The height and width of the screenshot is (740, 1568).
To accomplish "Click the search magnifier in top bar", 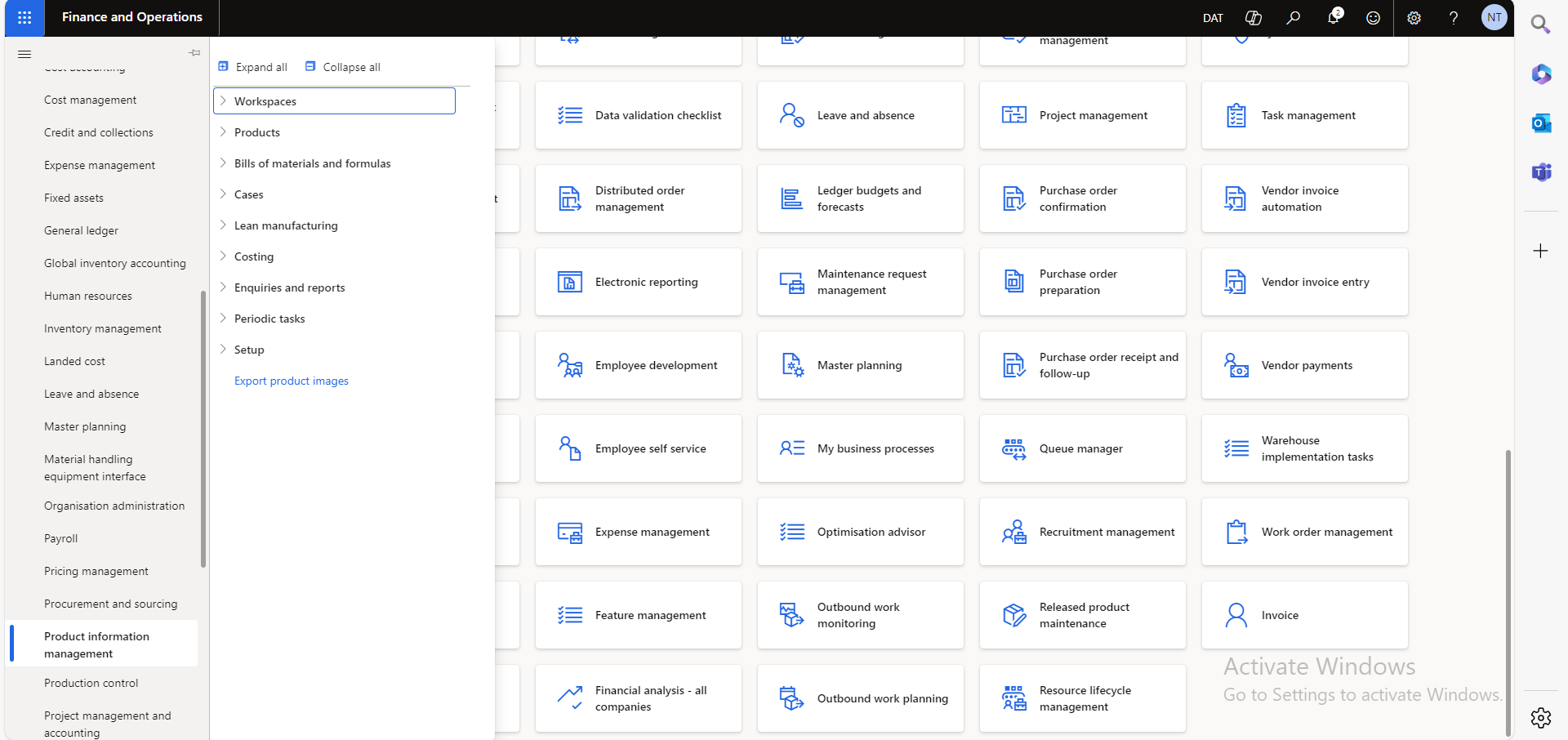I will click(1293, 18).
